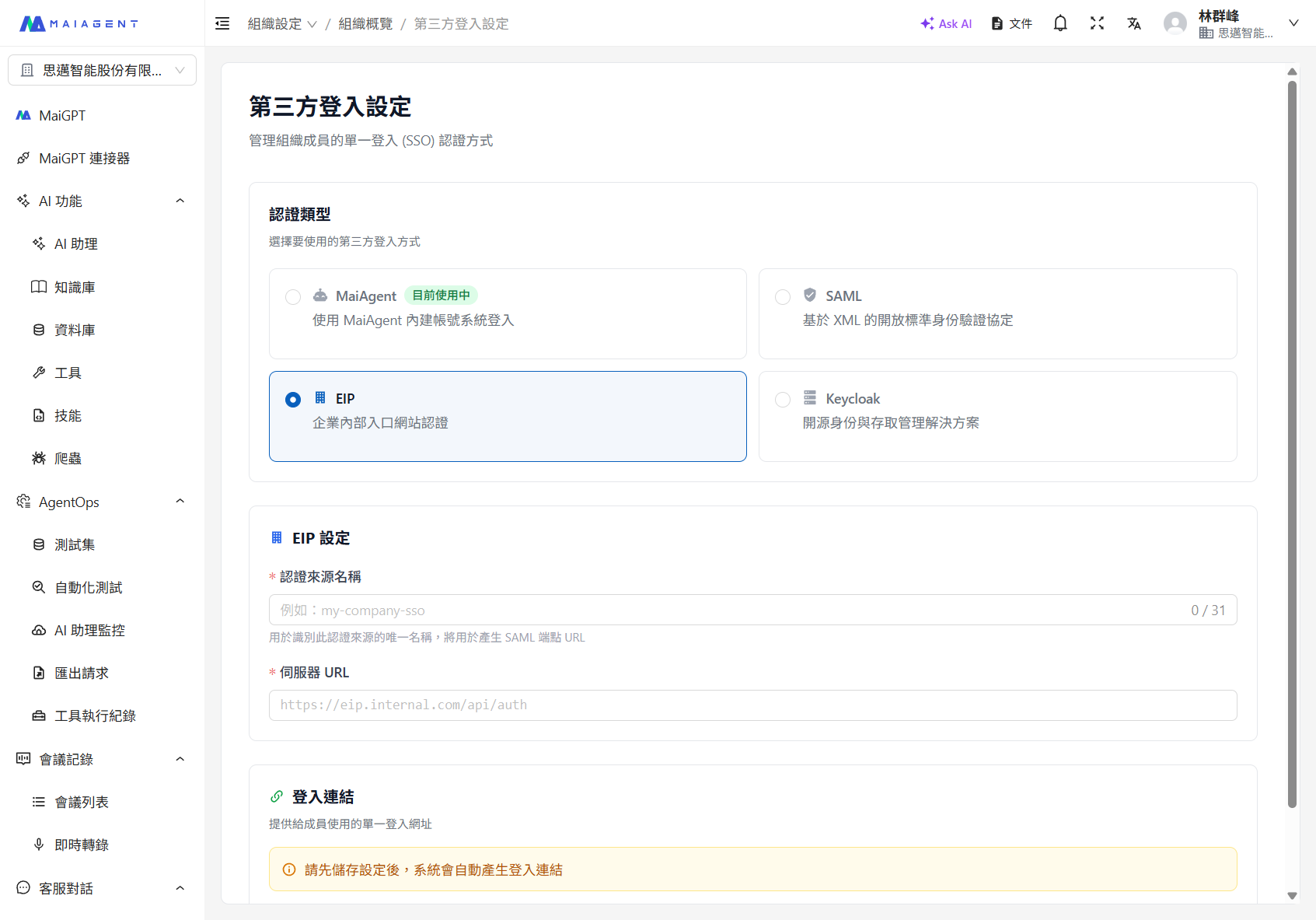1316x920 pixels.
Task: Open the notifications bell
Action: pos(1060,23)
